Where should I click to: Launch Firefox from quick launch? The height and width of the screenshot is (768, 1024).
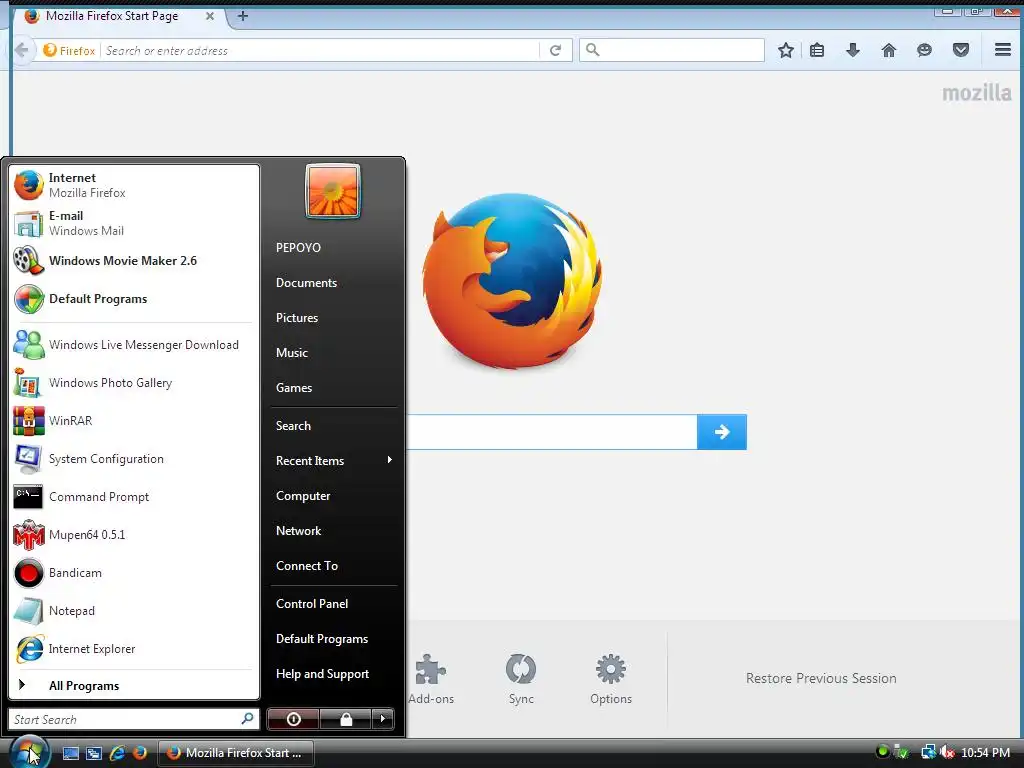140,753
